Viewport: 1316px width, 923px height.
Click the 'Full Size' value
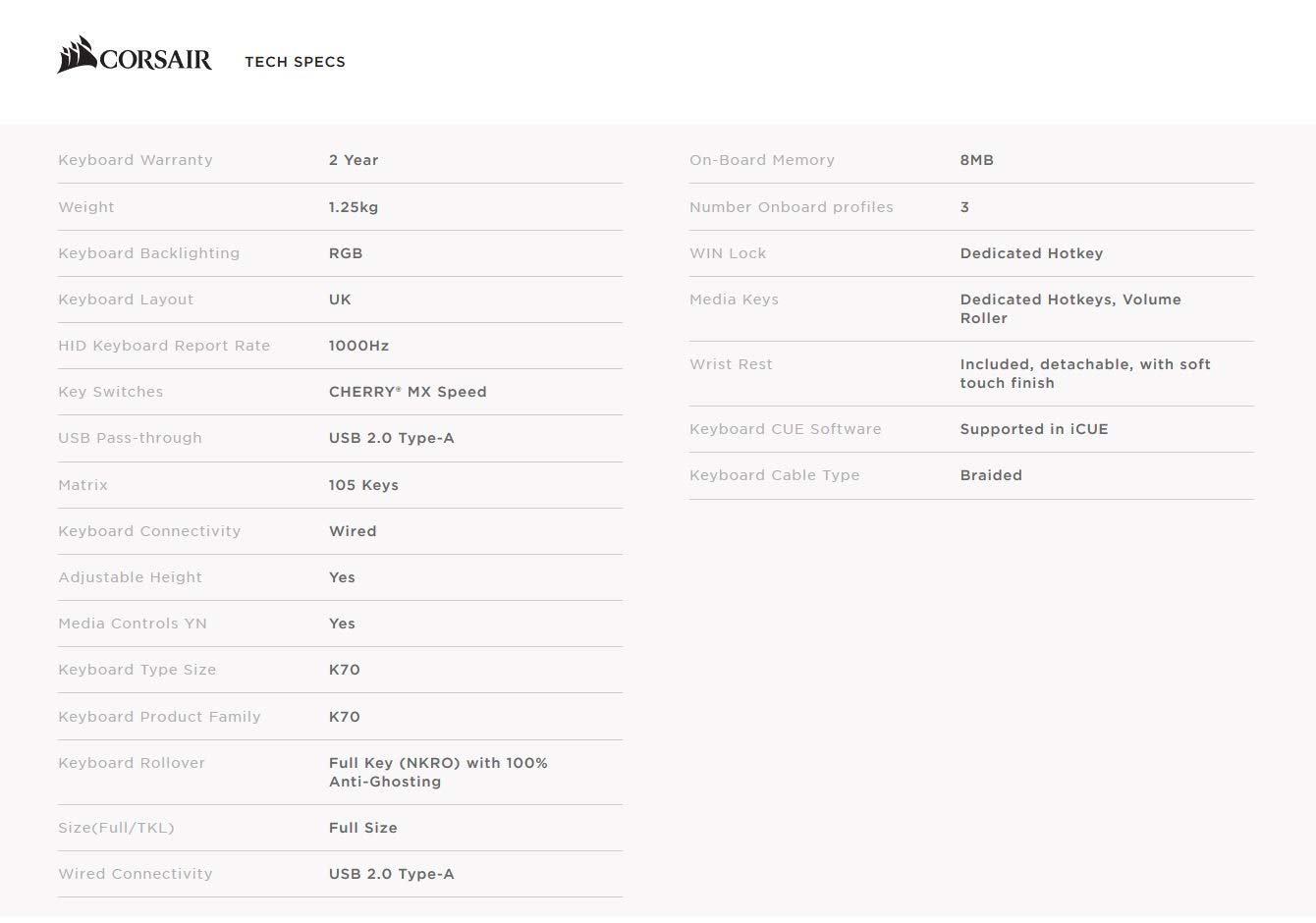coord(363,828)
